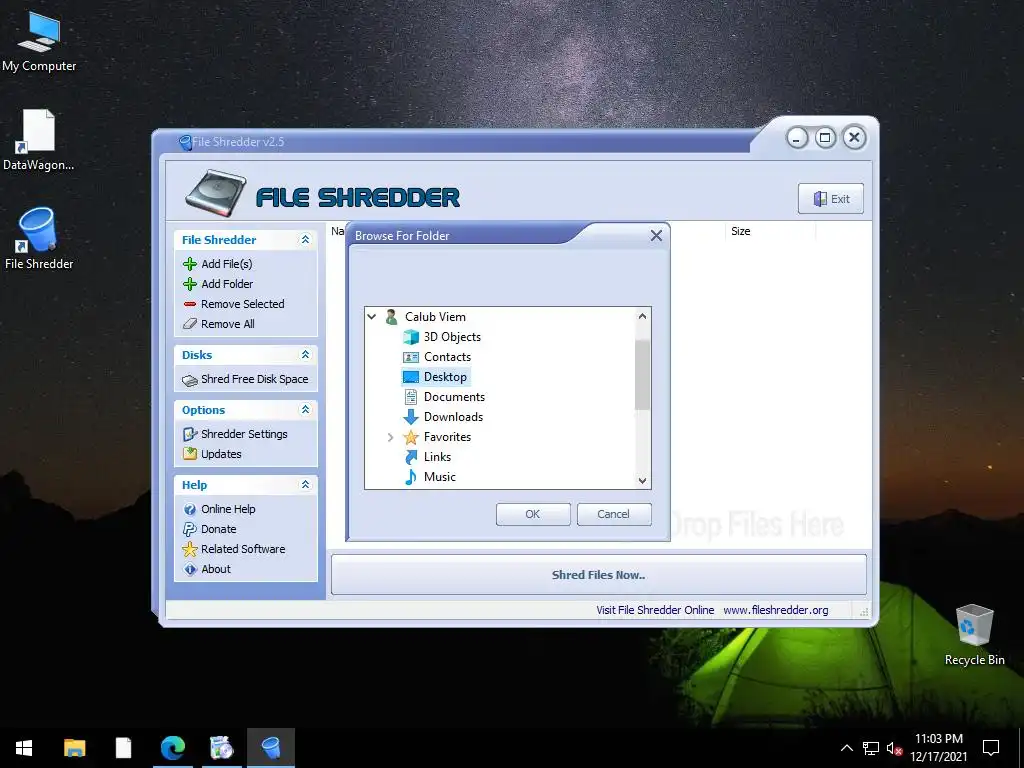Click the Updates box icon

pos(189,454)
